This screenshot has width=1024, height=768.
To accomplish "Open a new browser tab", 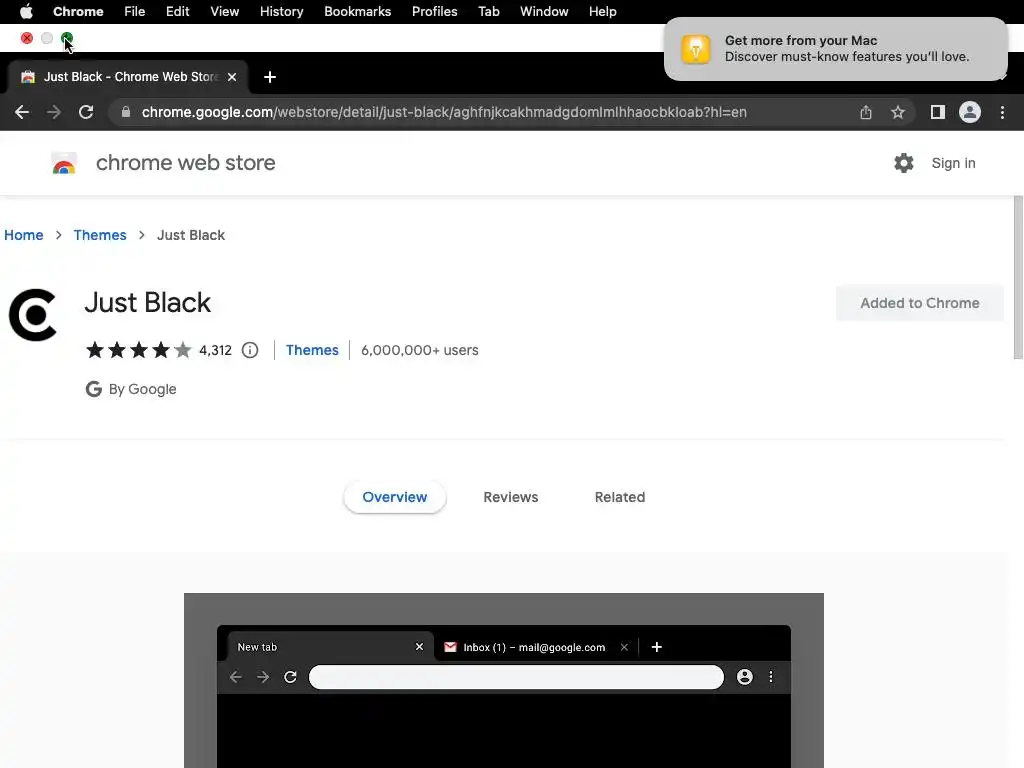I will click(x=270, y=77).
